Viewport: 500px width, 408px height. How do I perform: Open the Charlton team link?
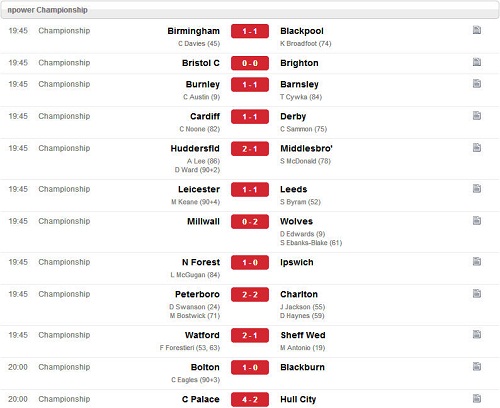click(x=299, y=294)
